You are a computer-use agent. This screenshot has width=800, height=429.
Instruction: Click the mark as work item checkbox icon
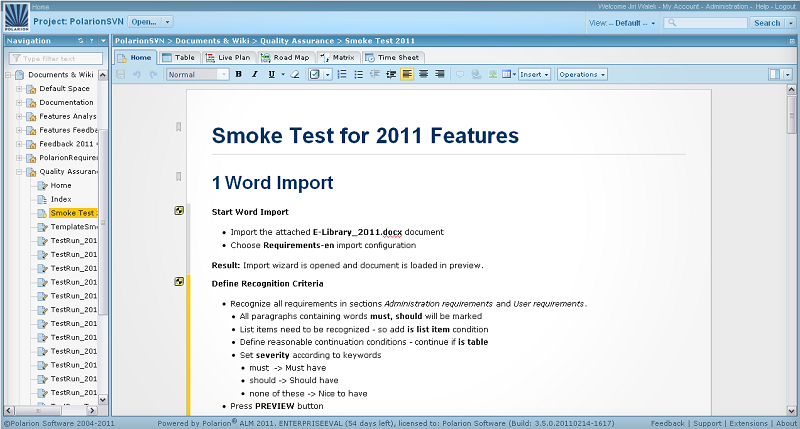pos(315,74)
